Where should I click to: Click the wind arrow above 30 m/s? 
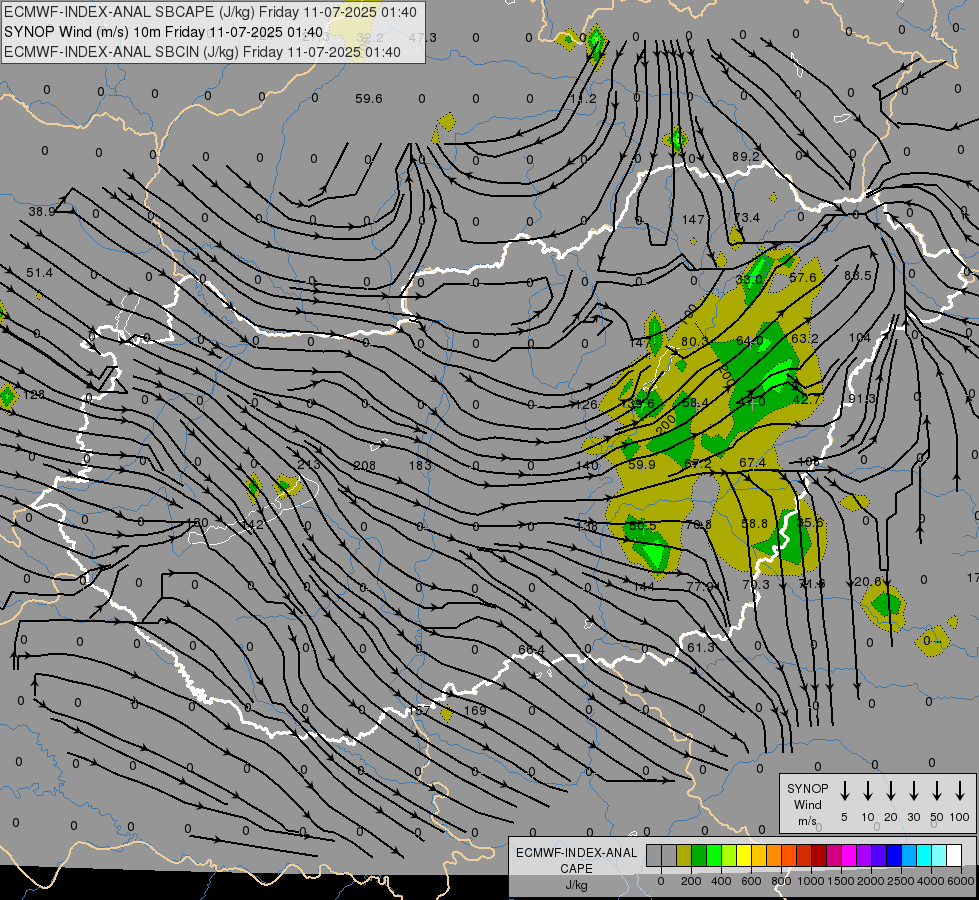tap(913, 791)
